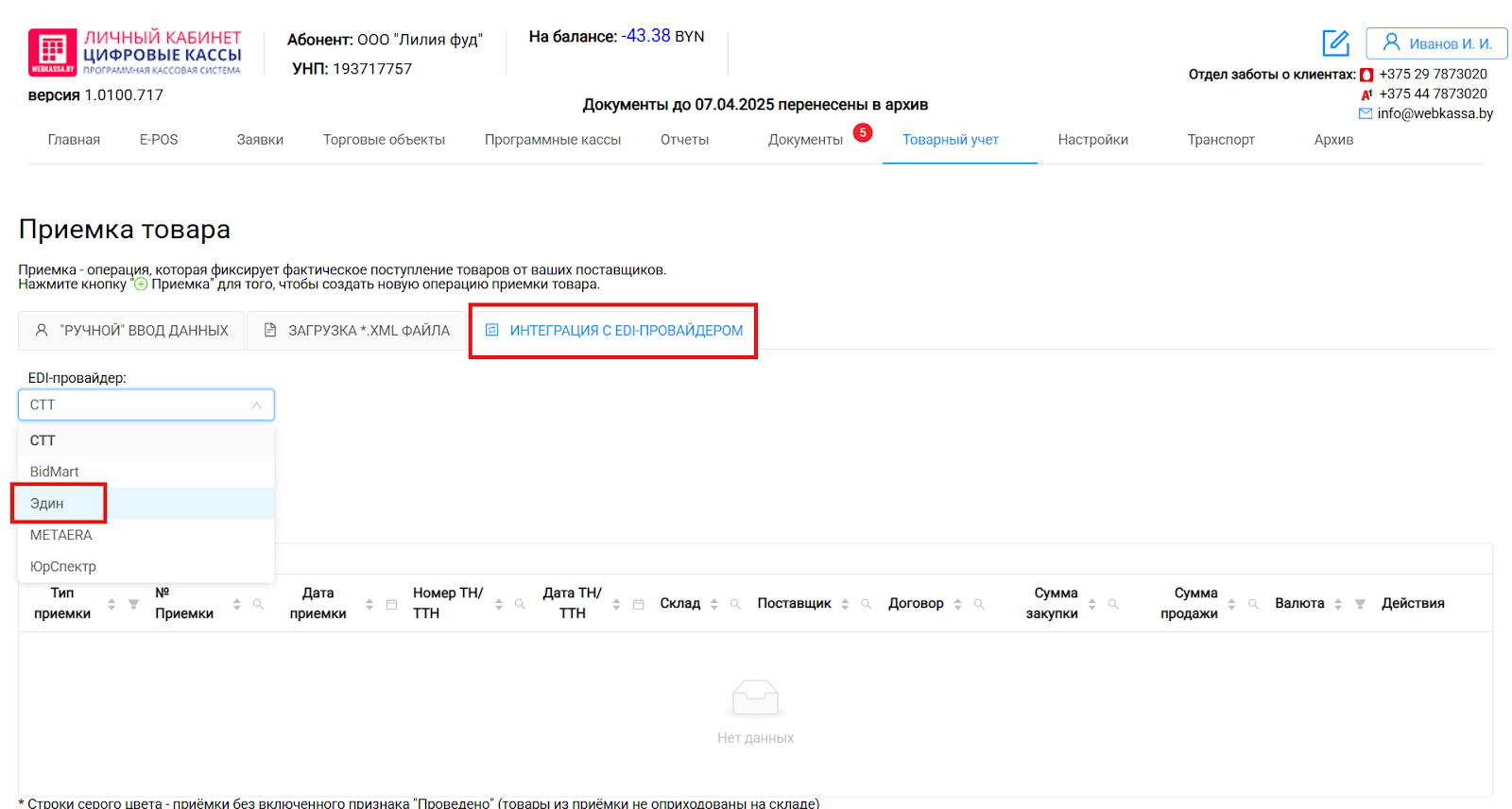Open the Иванов И. И. user profile button
Screen dimensions: 1512x809
1436,43
